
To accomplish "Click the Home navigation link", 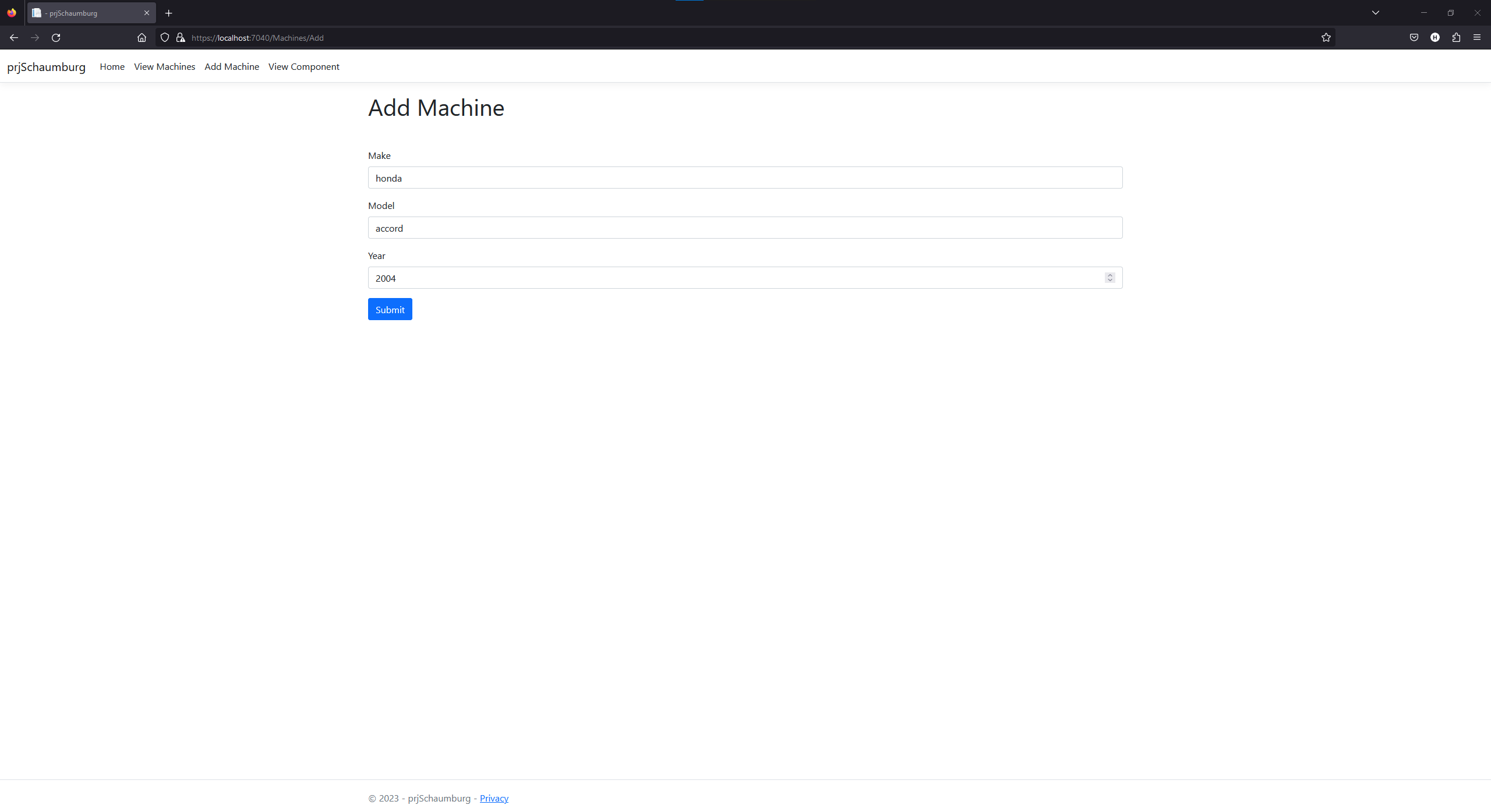I will 112,66.
